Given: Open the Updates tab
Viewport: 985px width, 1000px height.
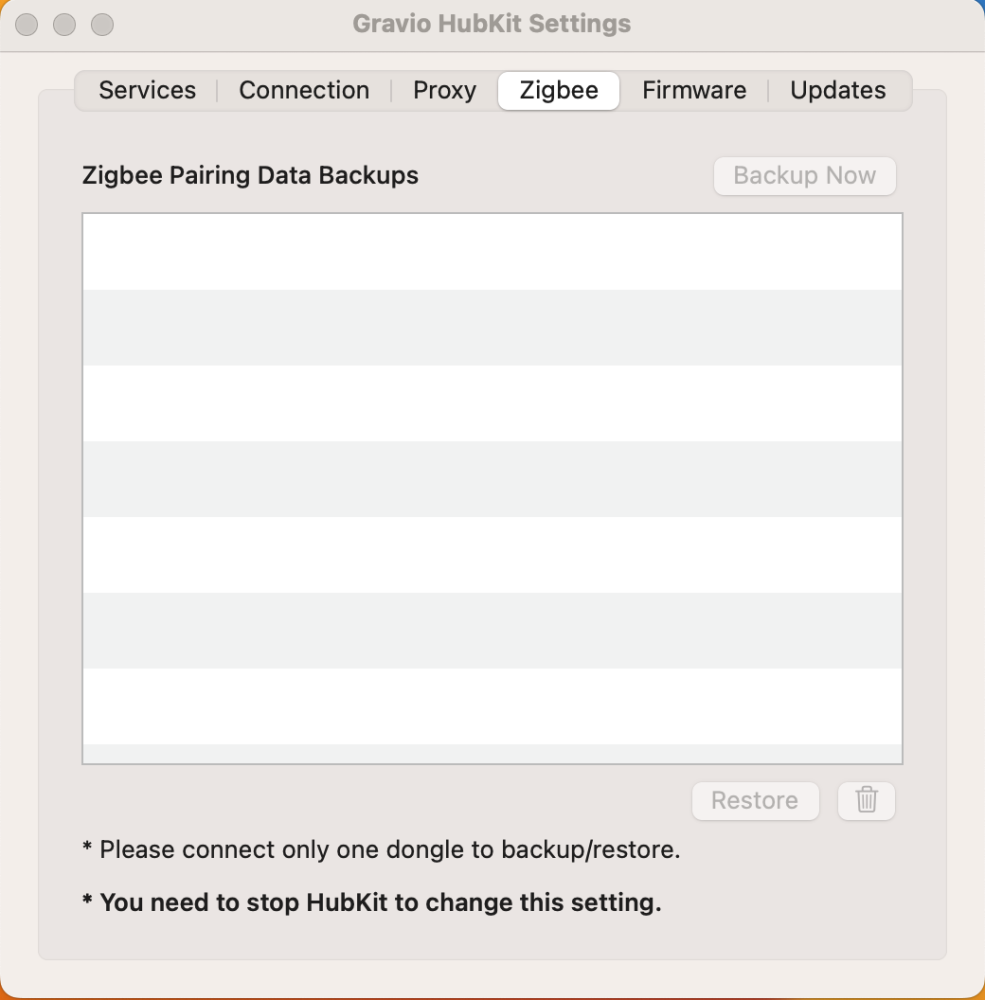Looking at the screenshot, I should tap(837, 90).
